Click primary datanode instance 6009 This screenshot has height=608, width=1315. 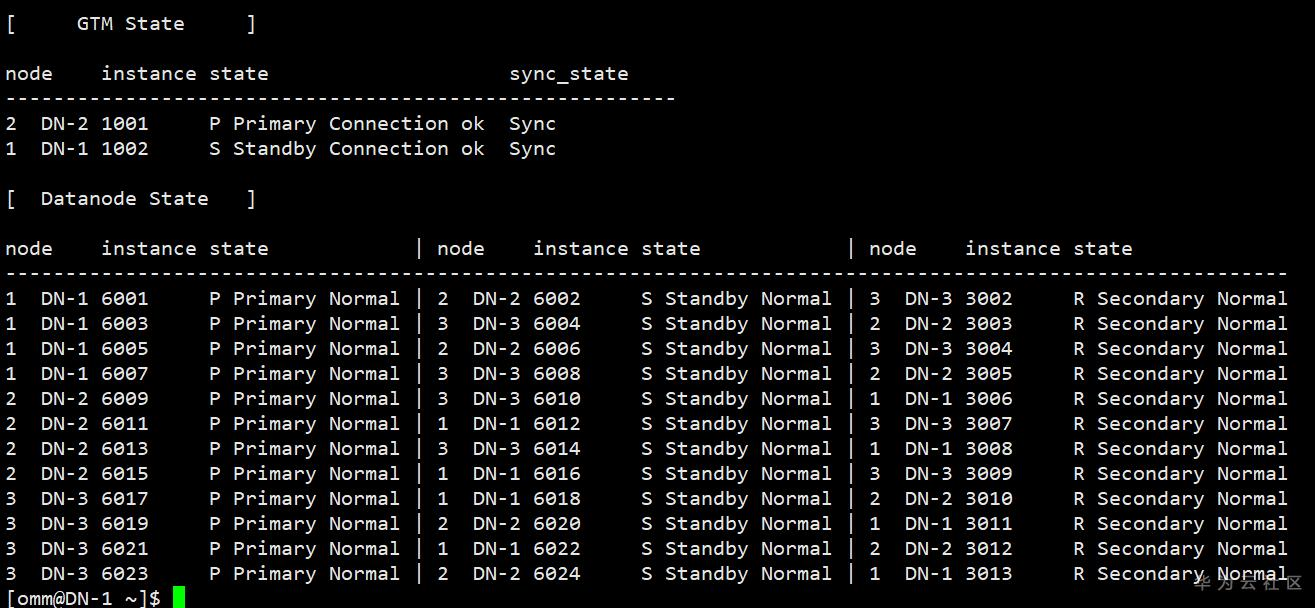124,399
